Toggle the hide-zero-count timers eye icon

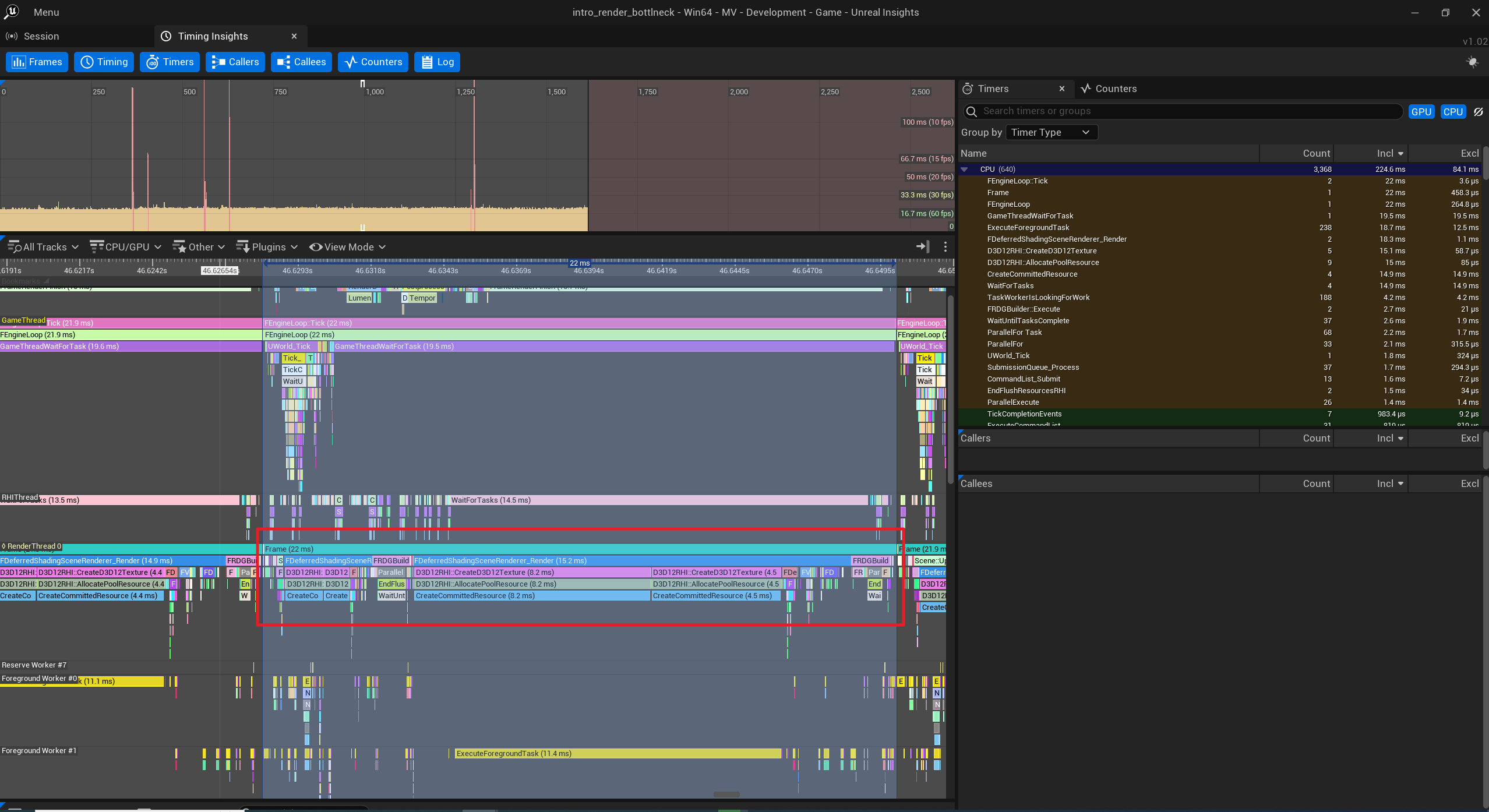click(x=1479, y=112)
